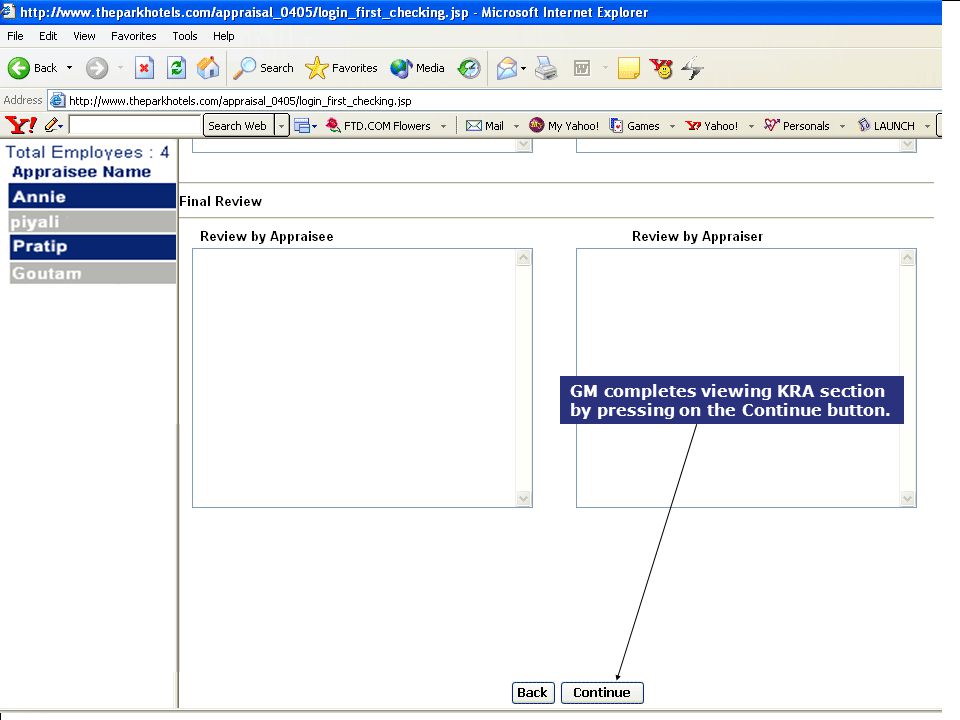This screenshot has width=960, height=720.
Task: Open the Yahoo Messenger smiley icon
Action: click(661, 68)
